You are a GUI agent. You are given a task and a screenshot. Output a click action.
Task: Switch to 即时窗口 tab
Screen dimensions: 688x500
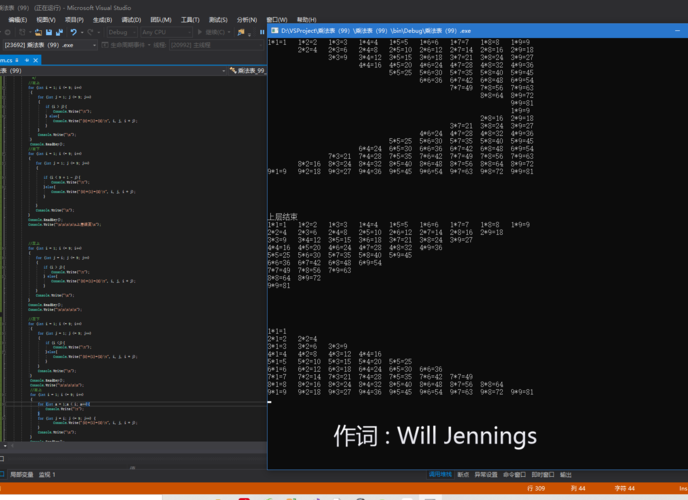coord(543,475)
